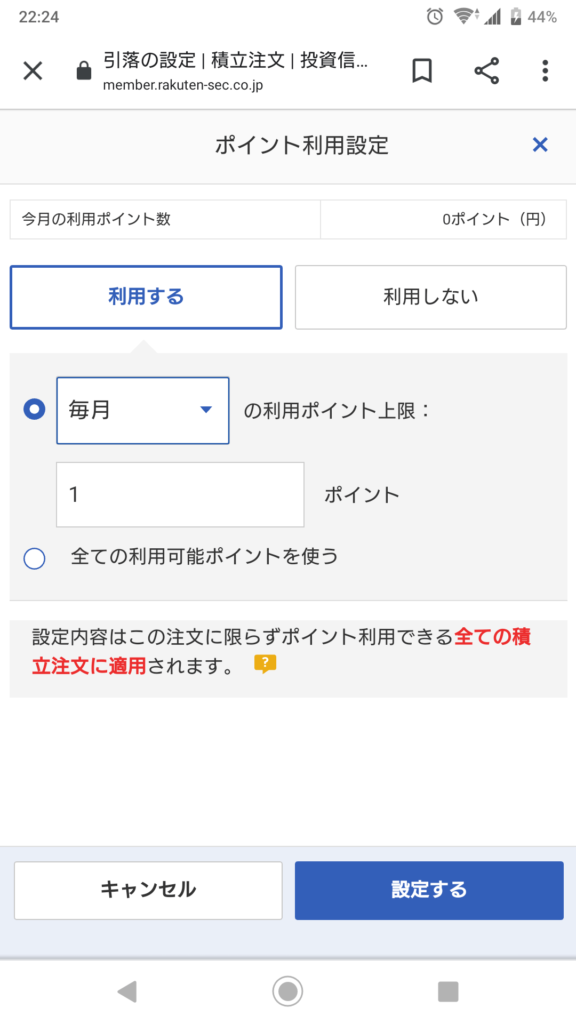Select 全ての利用可能ポイントを使う radio button
The height and width of the screenshot is (1024, 576).
(35, 558)
